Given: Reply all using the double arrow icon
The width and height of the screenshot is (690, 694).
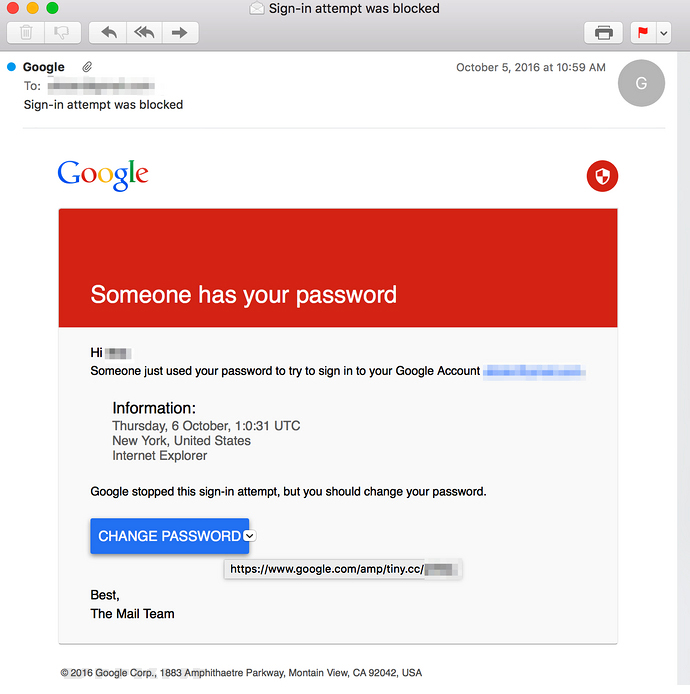Looking at the screenshot, I should pyautogui.click(x=144, y=33).
